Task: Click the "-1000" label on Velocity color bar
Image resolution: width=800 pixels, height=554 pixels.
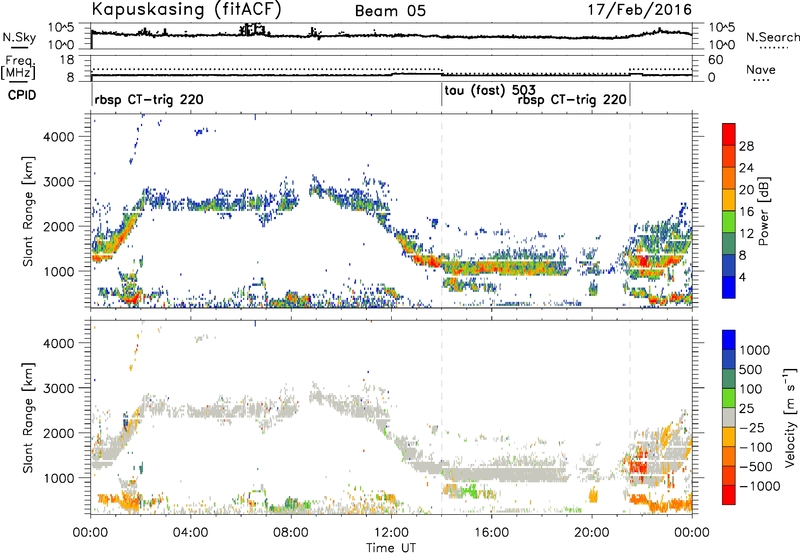Action: pyautogui.click(x=759, y=486)
